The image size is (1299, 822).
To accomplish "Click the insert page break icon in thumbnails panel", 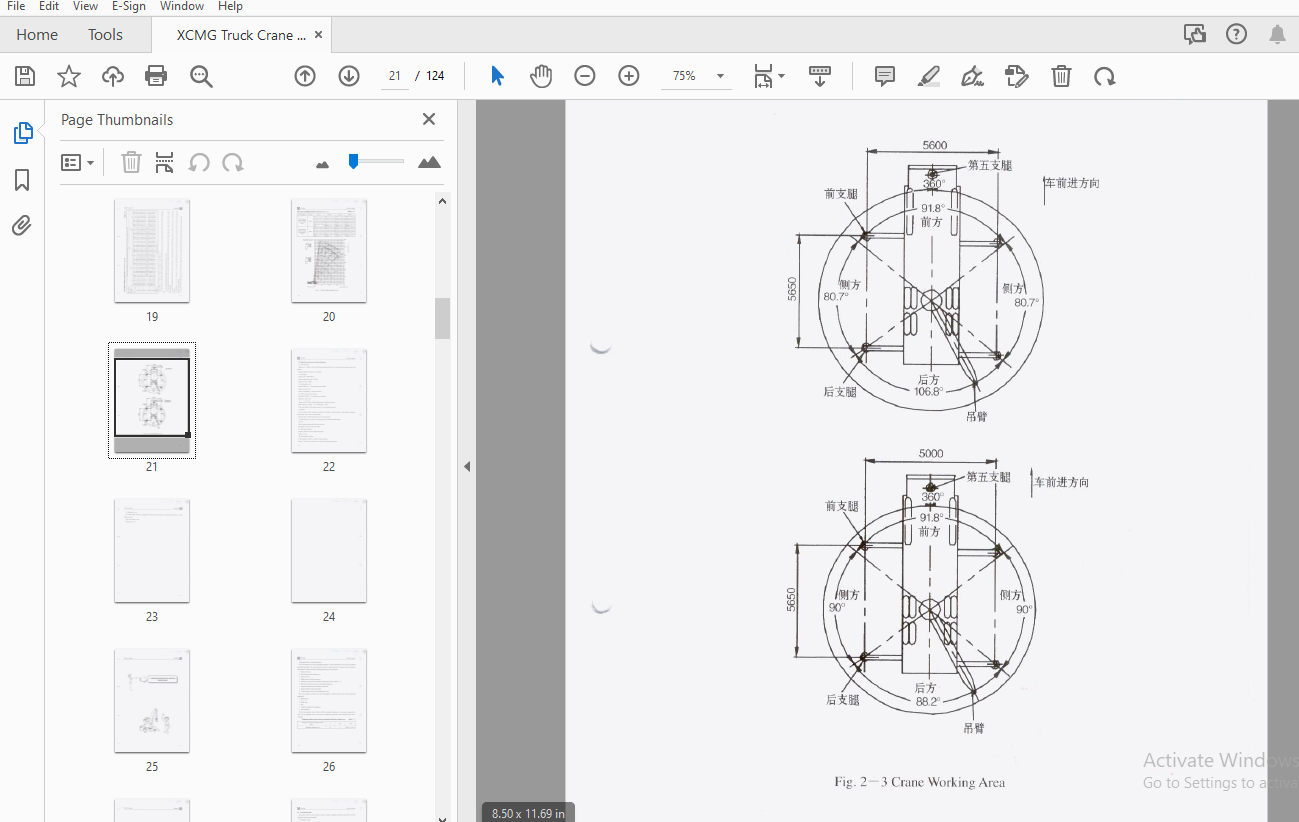I will click(x=165, y=162).
